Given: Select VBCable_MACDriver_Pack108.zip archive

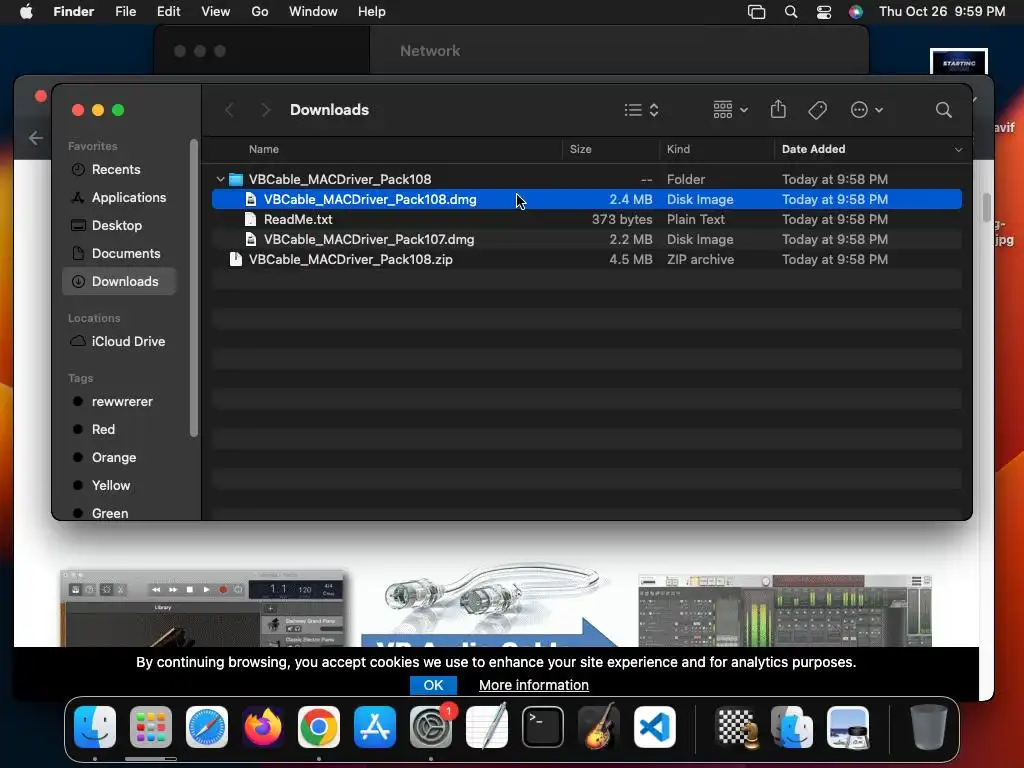Looking at the screenshot, I should tap(586, 259).
